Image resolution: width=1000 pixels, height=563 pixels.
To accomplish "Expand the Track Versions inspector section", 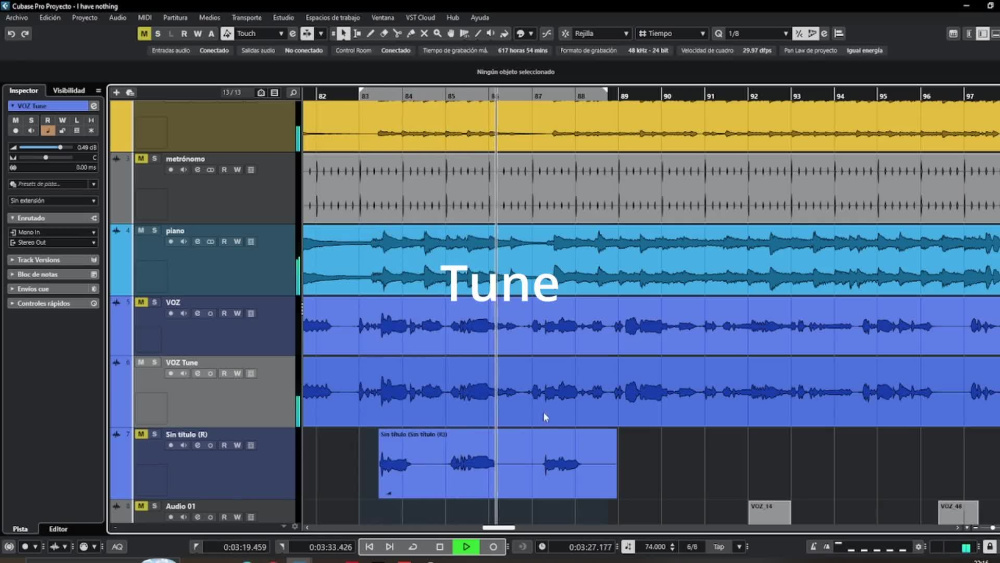I will tap(53, 260).
